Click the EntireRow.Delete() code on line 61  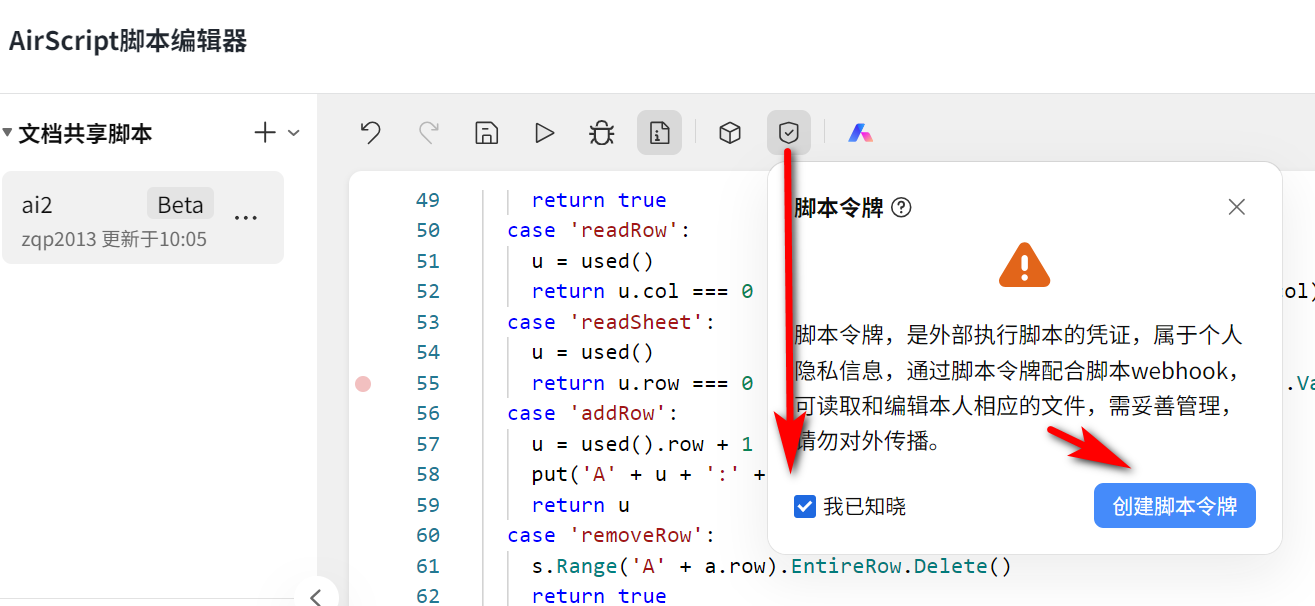(902, 567)
